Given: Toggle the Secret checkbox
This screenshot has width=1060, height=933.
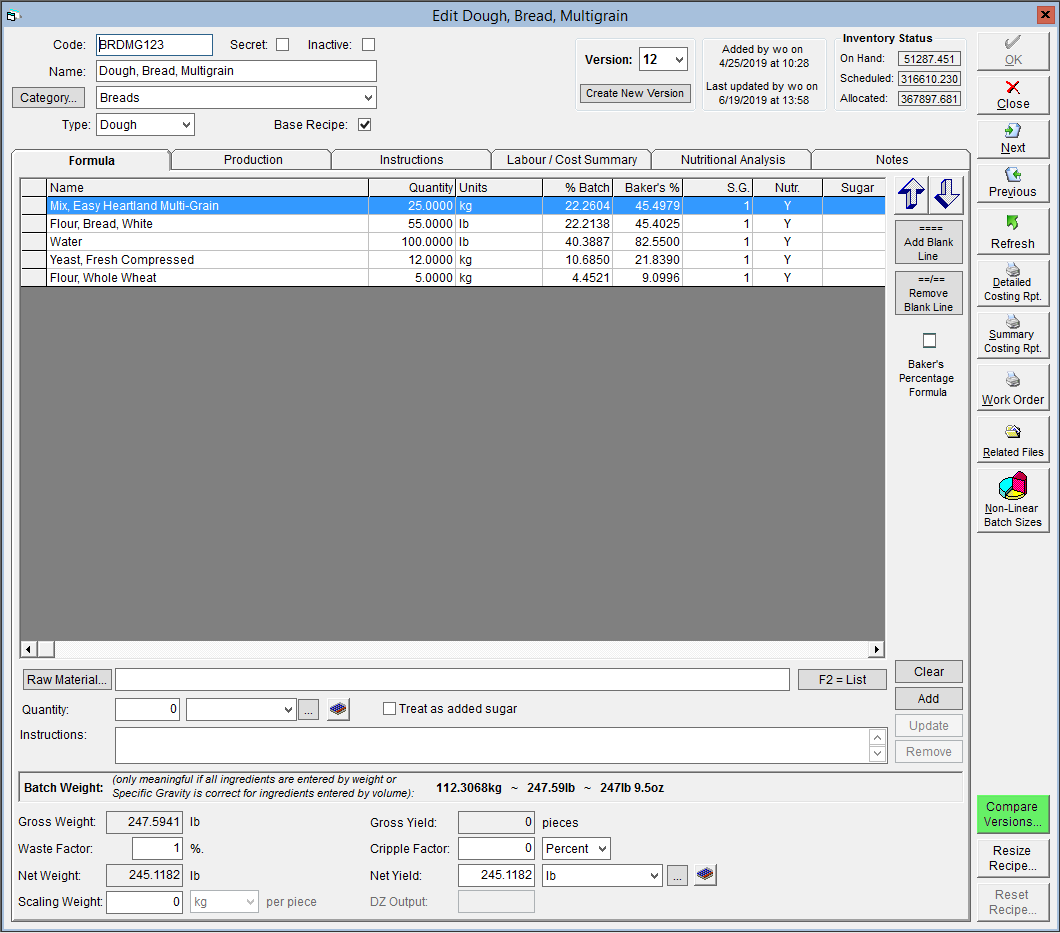Looking at the screenshot, I should (283, 45).
